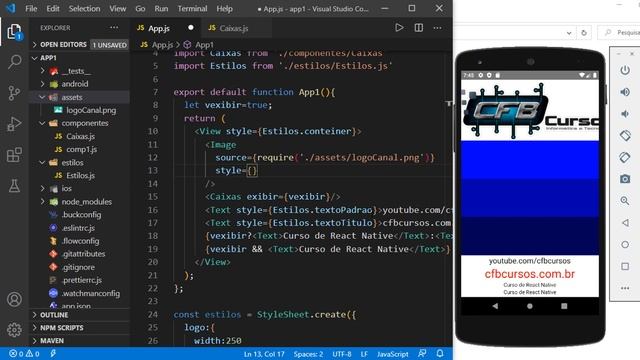Click Ln 13, Col 17 status entry
Image resolution: width=640 pixels, height=360 pixels.
(x=264, y=354)
